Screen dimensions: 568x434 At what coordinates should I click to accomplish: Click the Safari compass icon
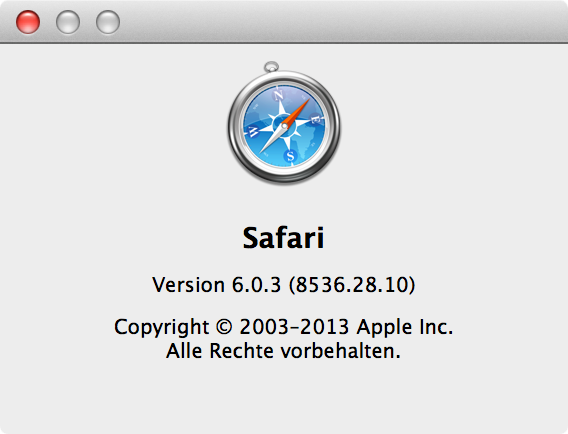284,123
